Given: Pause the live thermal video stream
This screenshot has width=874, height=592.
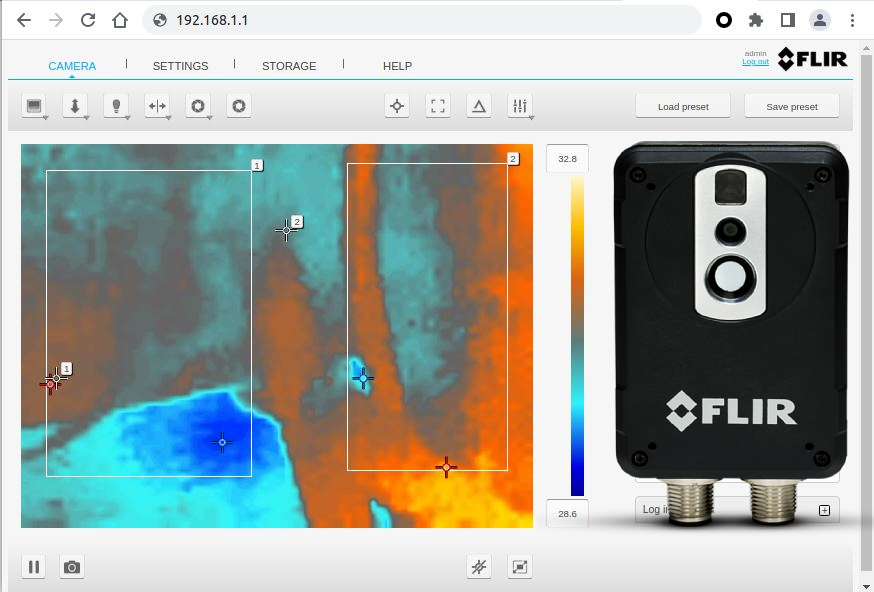Looking at the screenshot, I should point(34,567).
